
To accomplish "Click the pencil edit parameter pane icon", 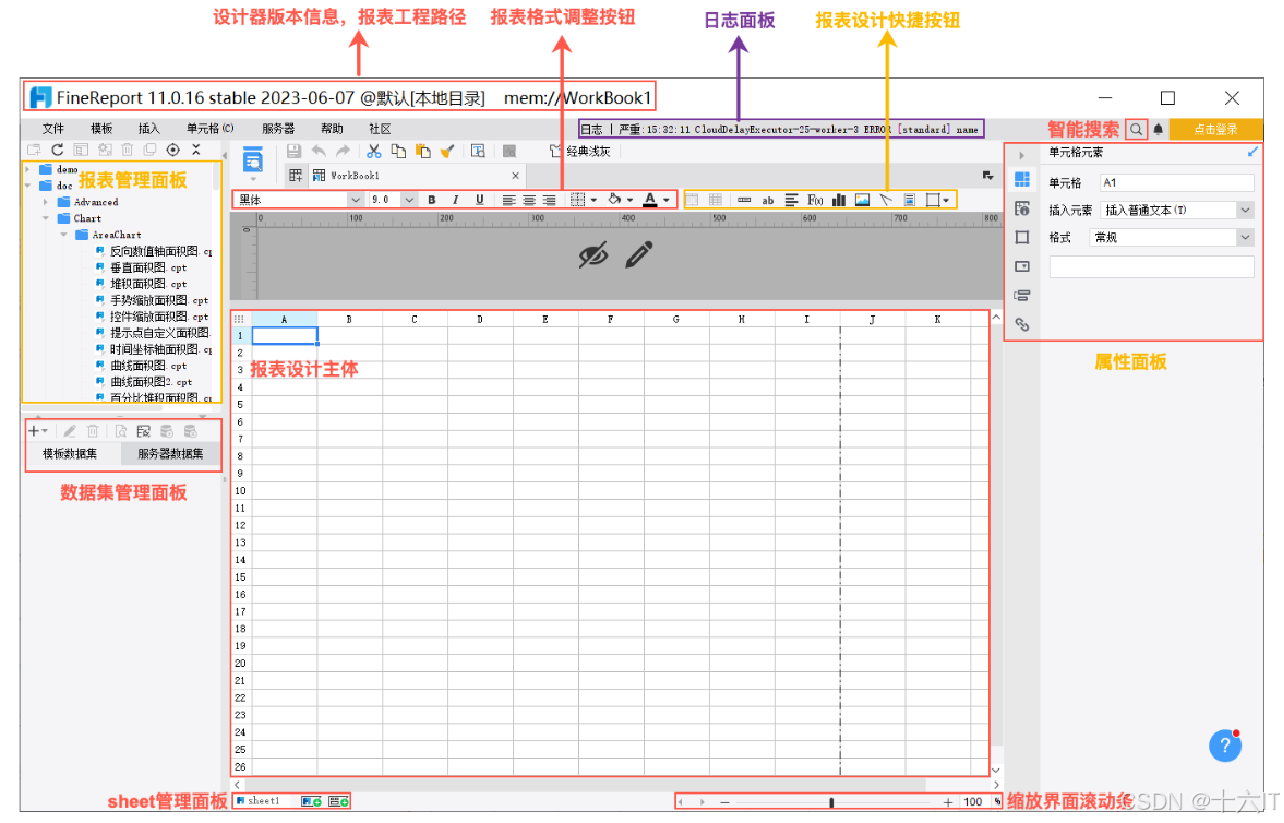I will 638,255.
